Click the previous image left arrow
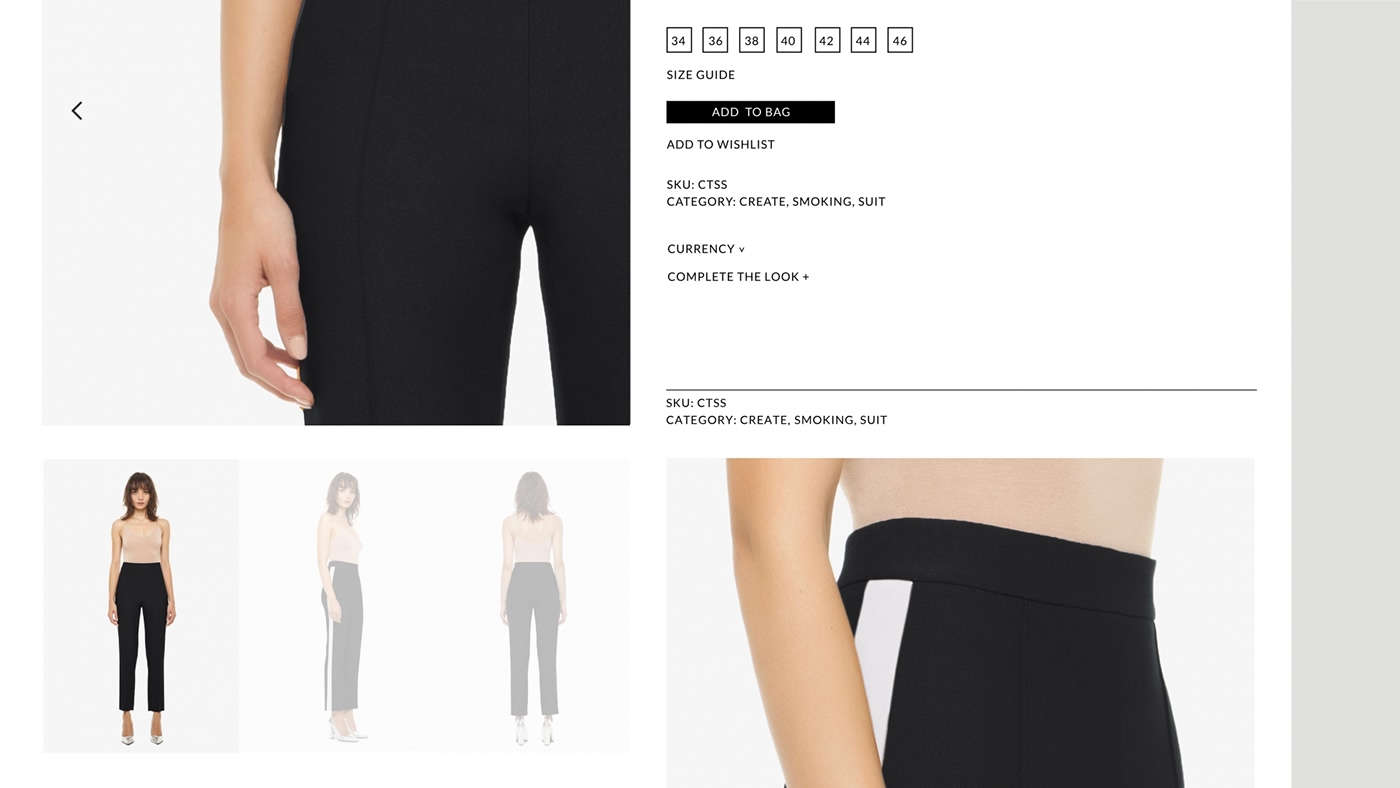Screen dimensions: 1400x788 click(77, 111)
